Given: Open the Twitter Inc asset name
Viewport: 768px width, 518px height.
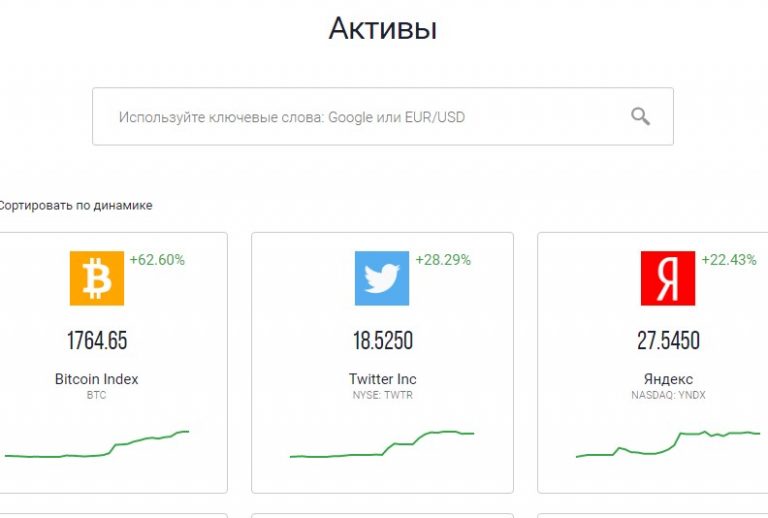Looking at the screenshot, I should coord(383,379).
